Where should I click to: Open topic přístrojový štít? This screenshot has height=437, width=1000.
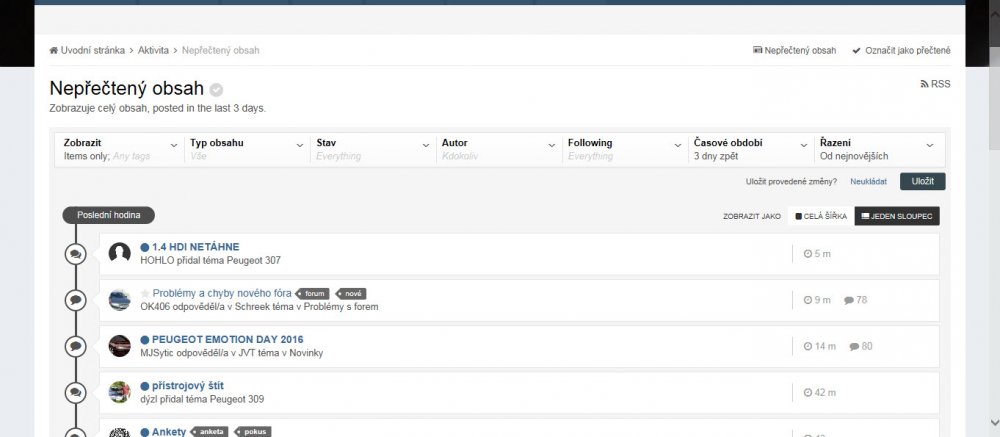coord(188,386)
